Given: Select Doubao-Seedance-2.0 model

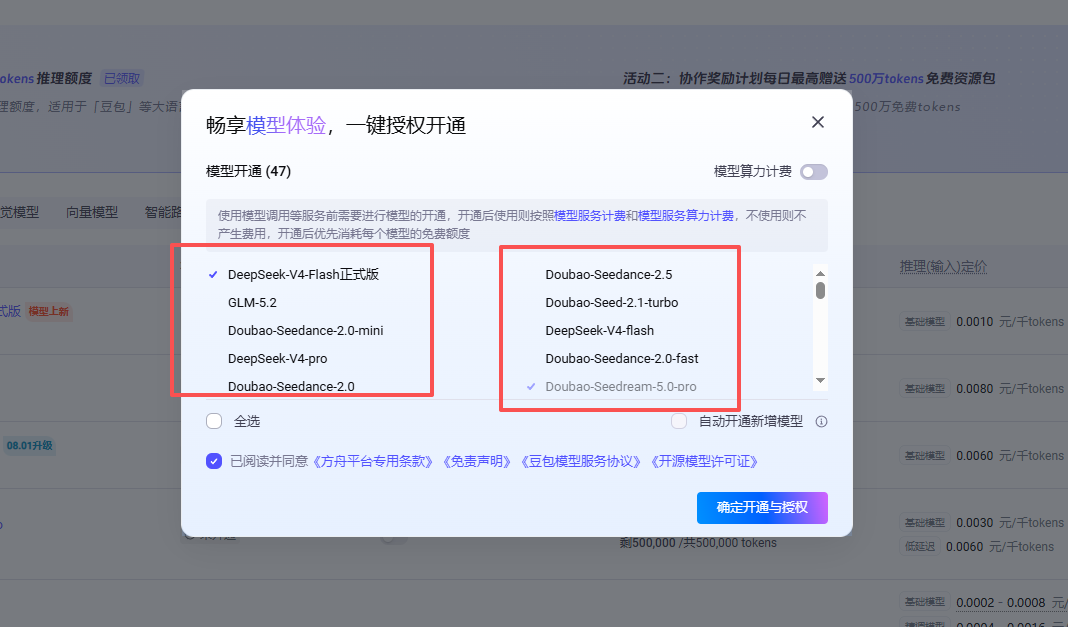Looking at the screenshot, I should coord(291,386).
